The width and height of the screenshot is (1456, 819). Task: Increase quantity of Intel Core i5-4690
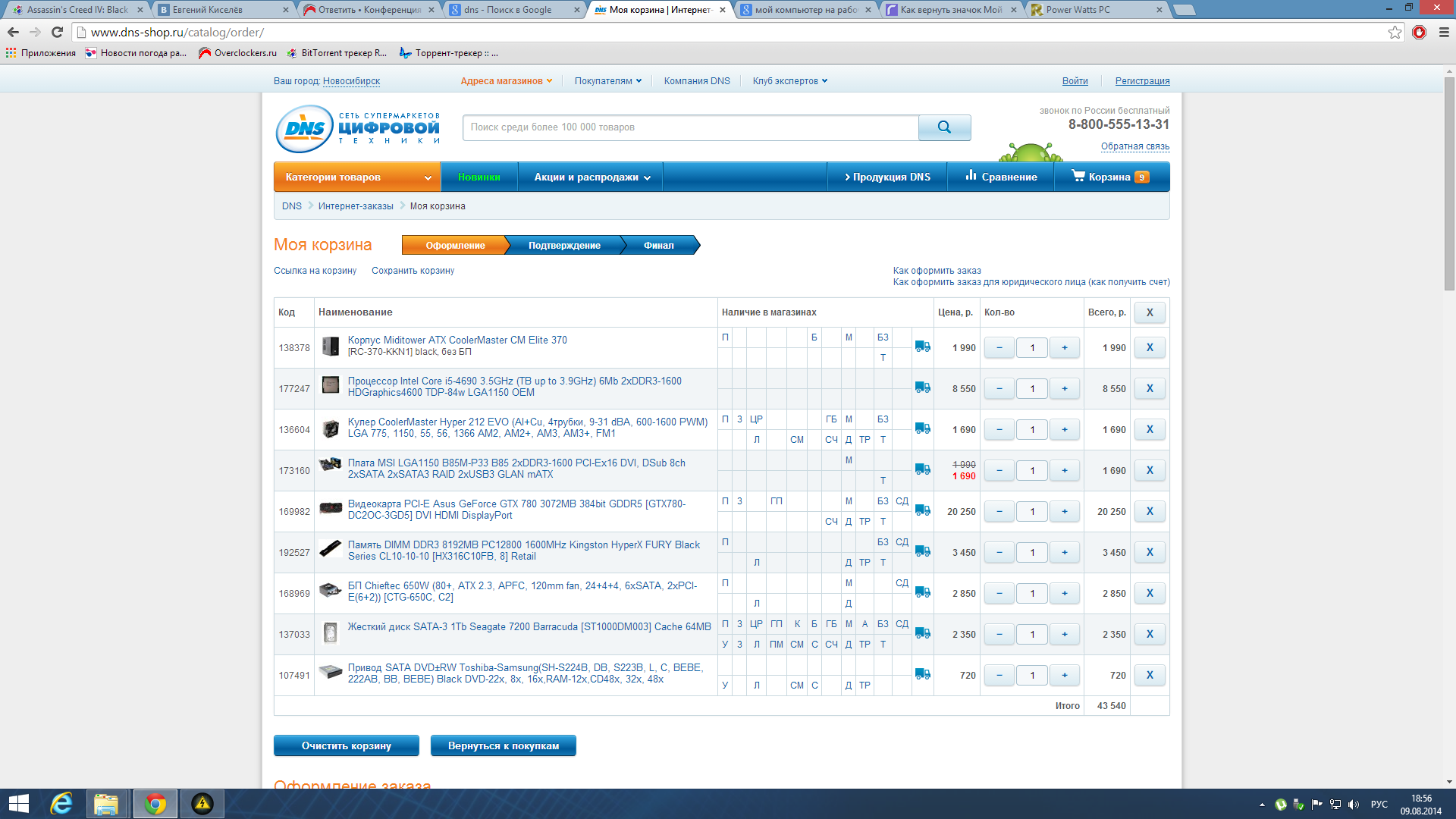pyautogui.click(x=1064, y=389)
